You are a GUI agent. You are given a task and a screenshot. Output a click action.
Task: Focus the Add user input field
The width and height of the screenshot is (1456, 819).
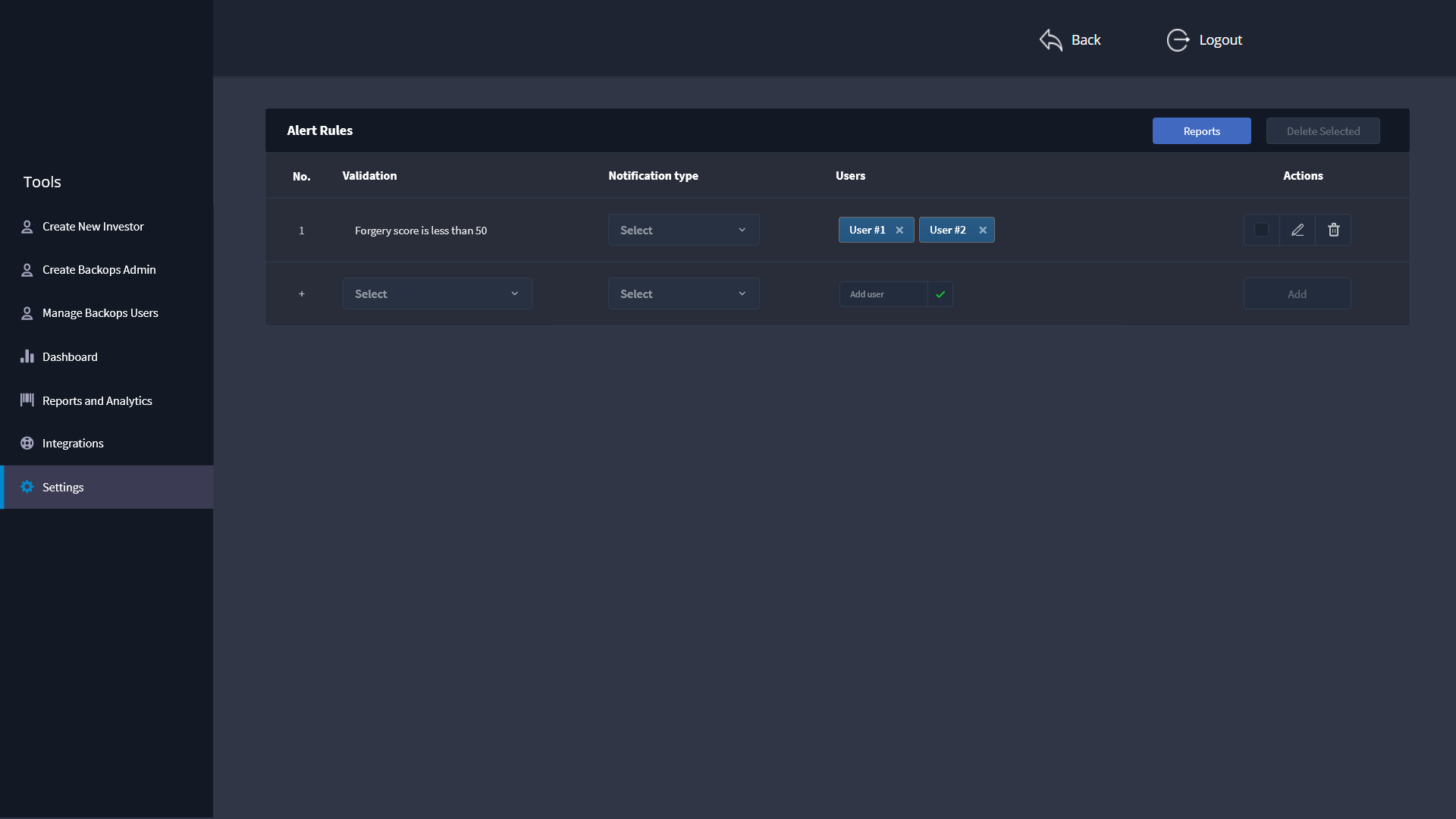click(883, 294)
